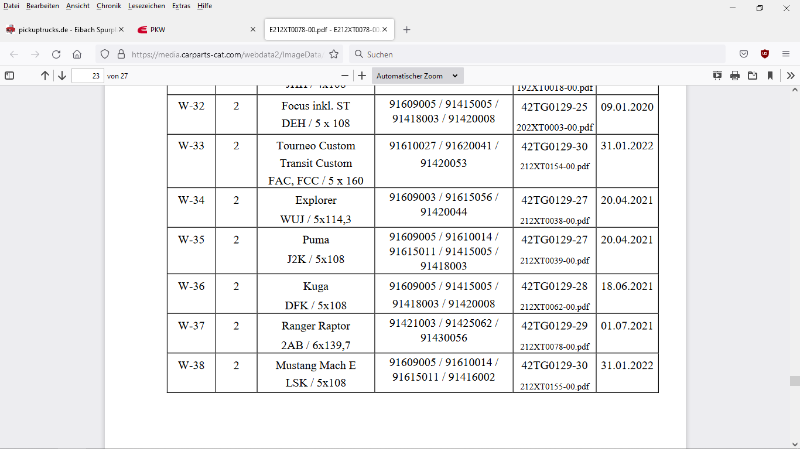The width and height of the screenshot is (800, 449).
Task: Click the text 'Mustang Mach E'
Action: pyautogui.click(x=316, y=365)
